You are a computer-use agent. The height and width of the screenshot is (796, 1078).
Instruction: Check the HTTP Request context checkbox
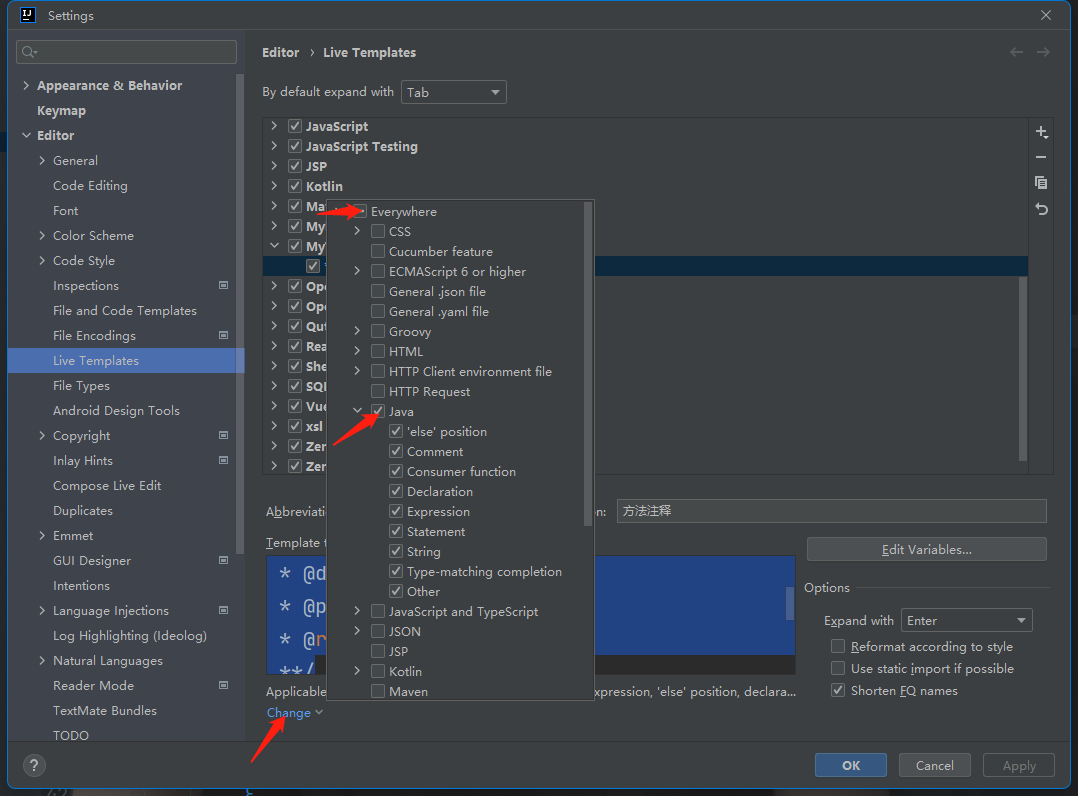377,391
